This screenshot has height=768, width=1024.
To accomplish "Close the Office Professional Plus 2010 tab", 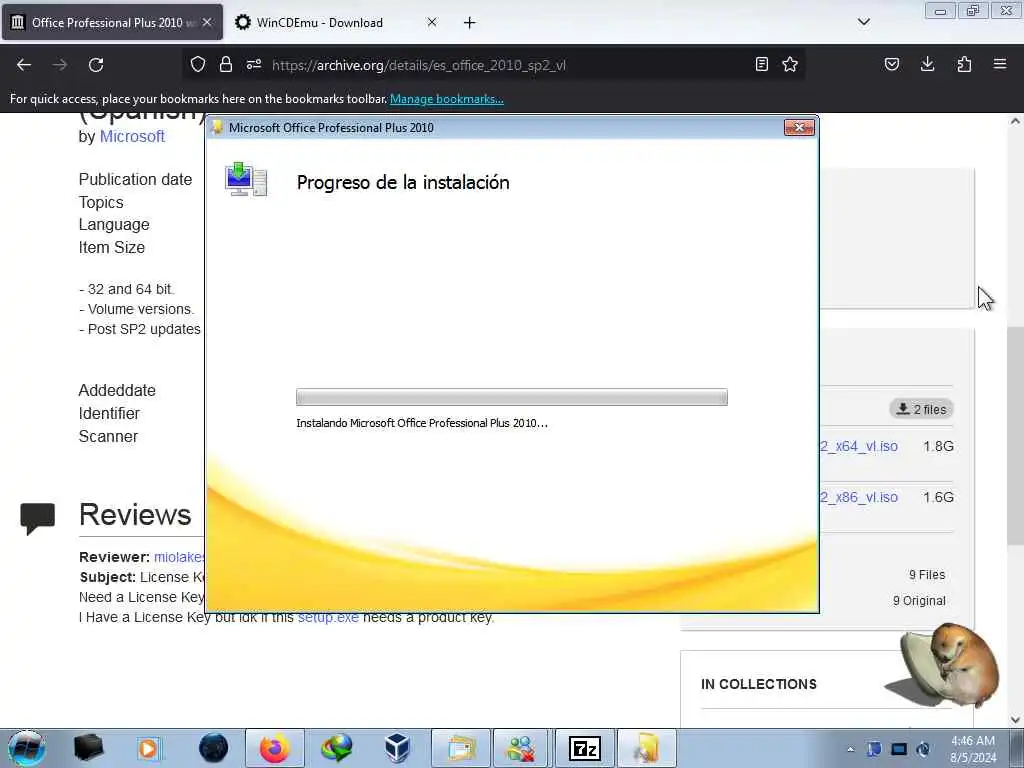I will (207, 22).
